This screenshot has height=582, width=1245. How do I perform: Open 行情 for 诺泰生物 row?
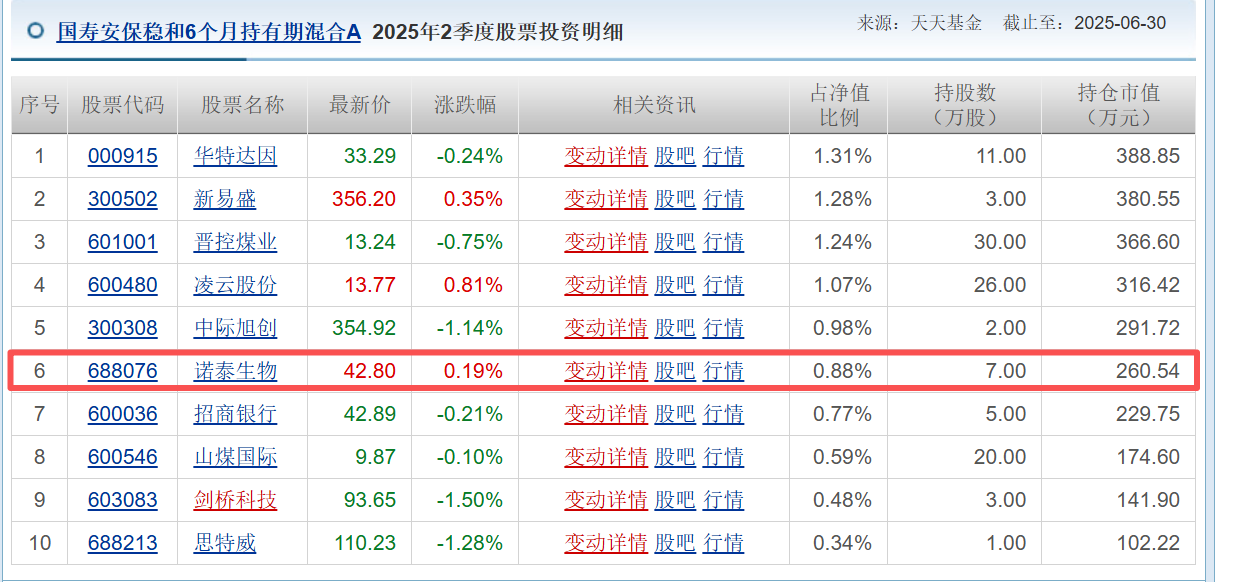(x=723, y=371)
